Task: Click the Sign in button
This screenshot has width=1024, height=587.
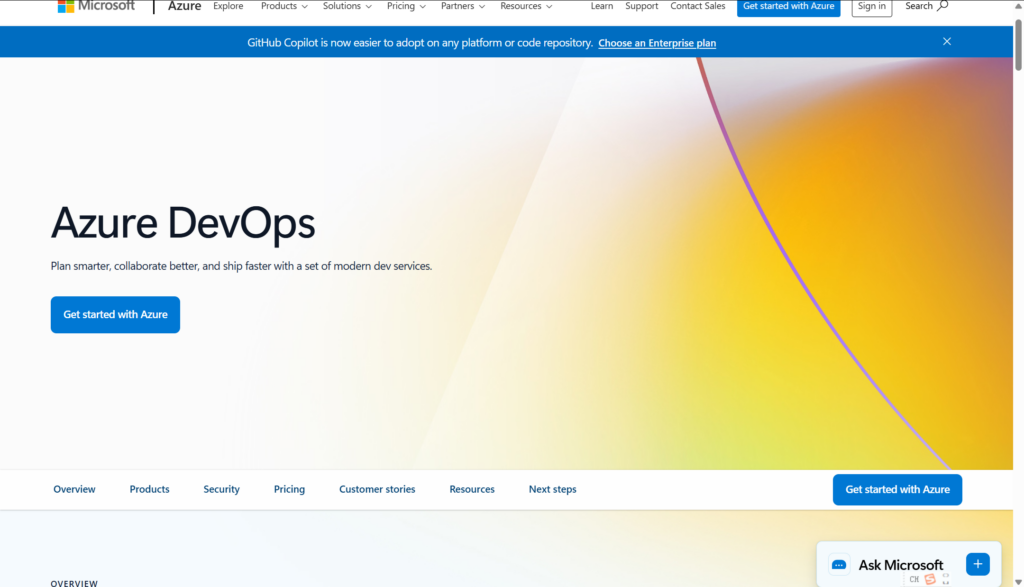Action: tap(871, 7)
